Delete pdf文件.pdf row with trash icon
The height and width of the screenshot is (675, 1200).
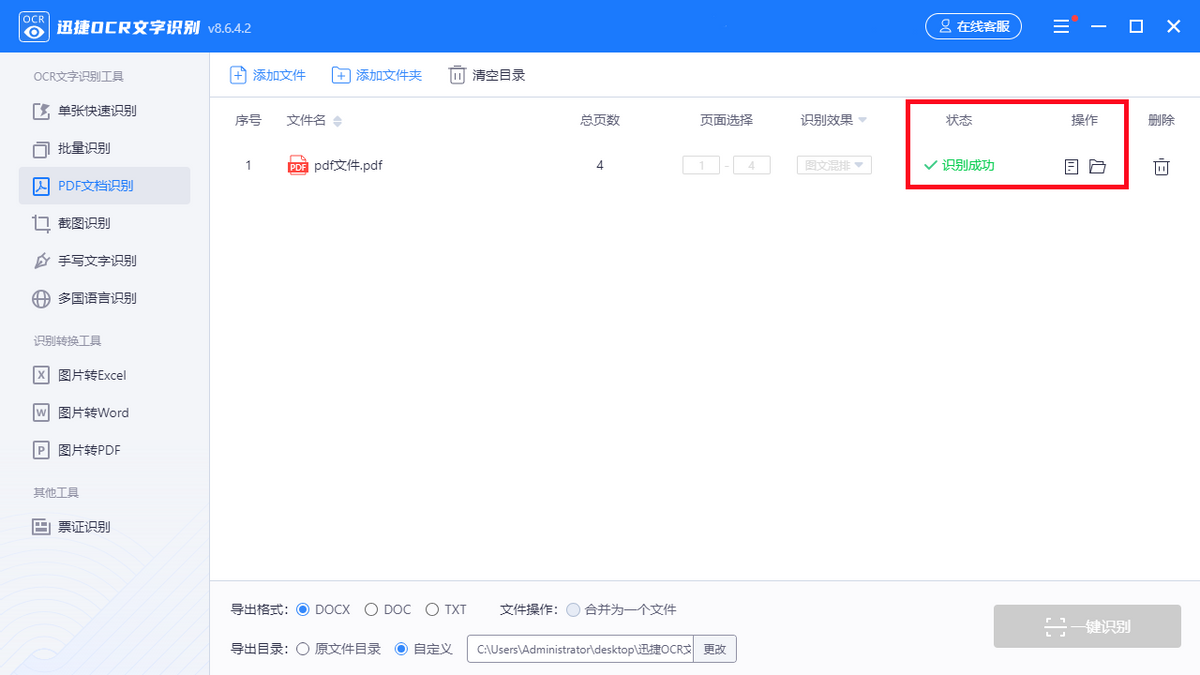pyautogui.click(x=1161, y=166)
